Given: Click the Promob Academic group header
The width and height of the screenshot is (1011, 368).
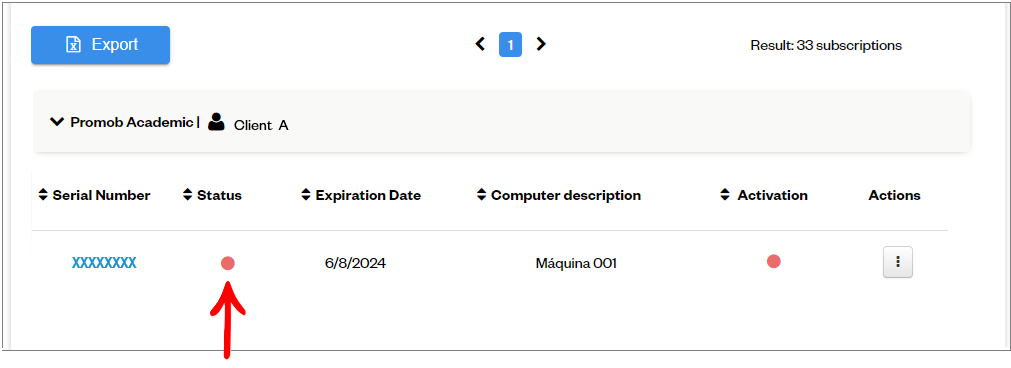Looking at the screenshot, I should 502,122.
